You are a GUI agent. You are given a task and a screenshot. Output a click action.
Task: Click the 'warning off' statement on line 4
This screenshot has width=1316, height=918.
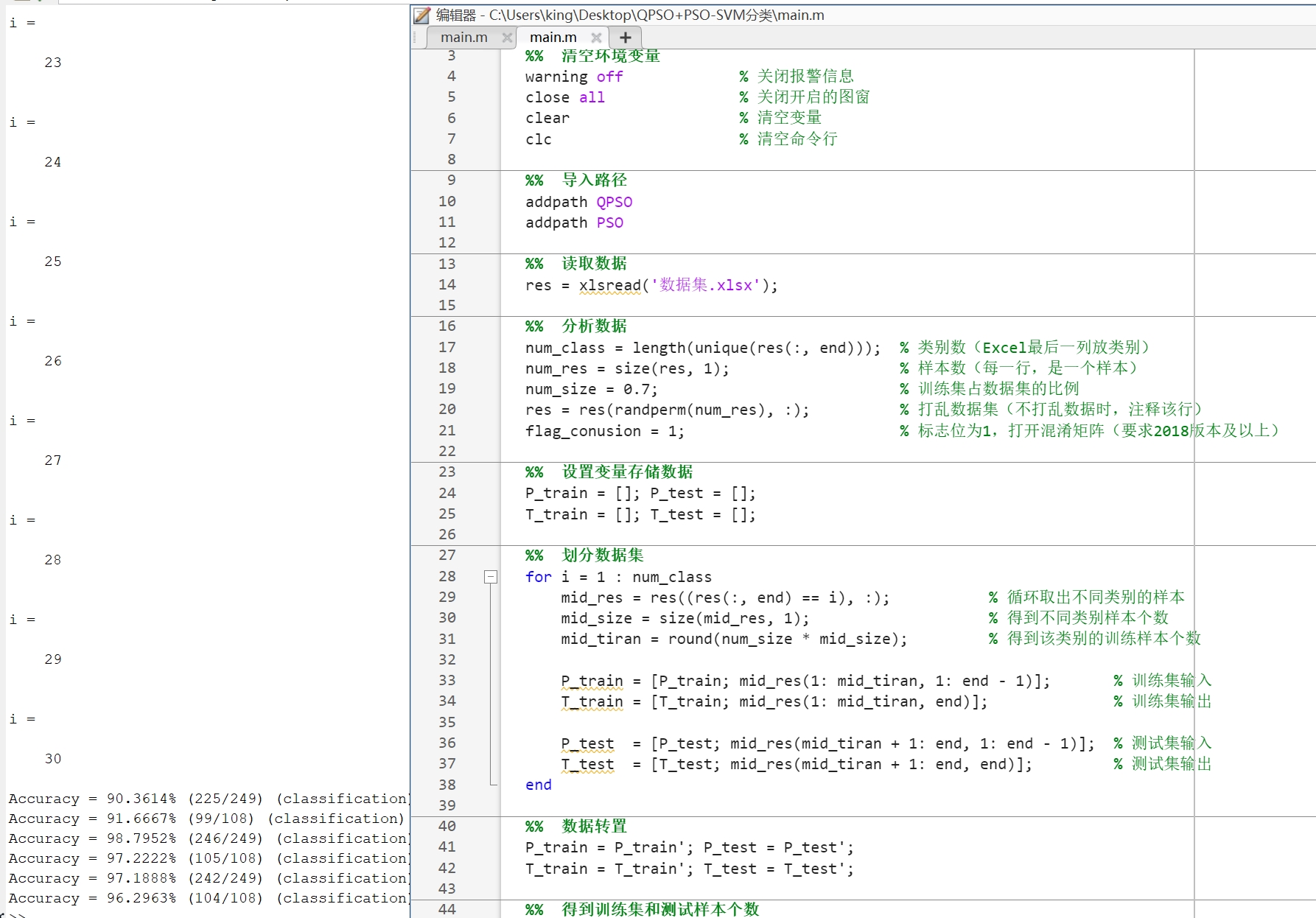573,76
